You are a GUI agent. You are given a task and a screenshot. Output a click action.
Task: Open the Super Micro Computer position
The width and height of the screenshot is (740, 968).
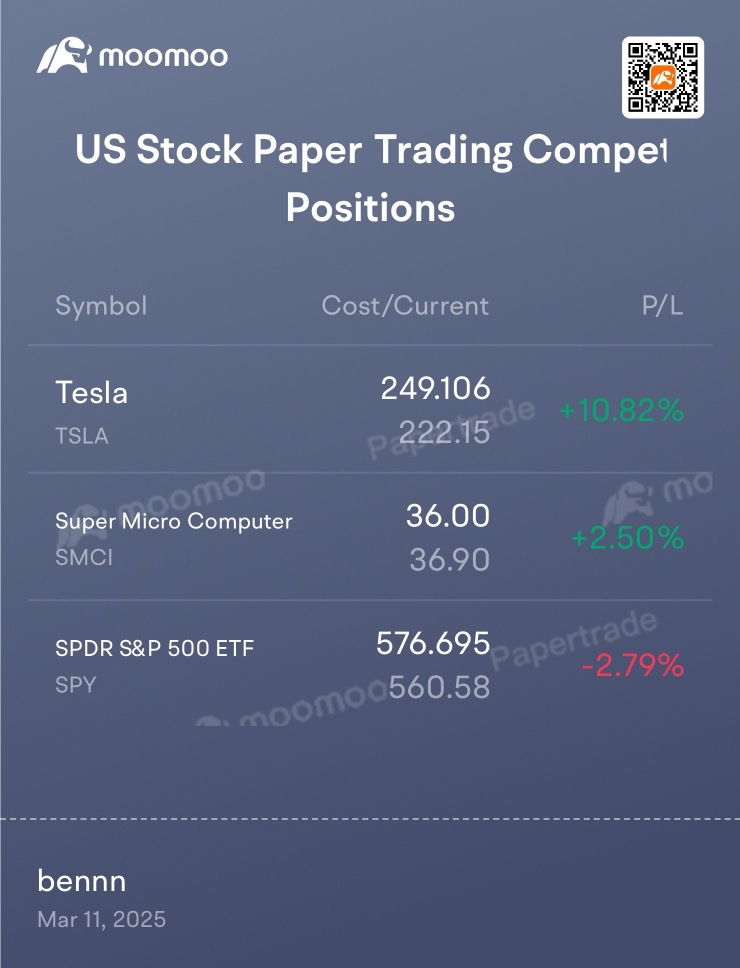click(x=174, y=521)
